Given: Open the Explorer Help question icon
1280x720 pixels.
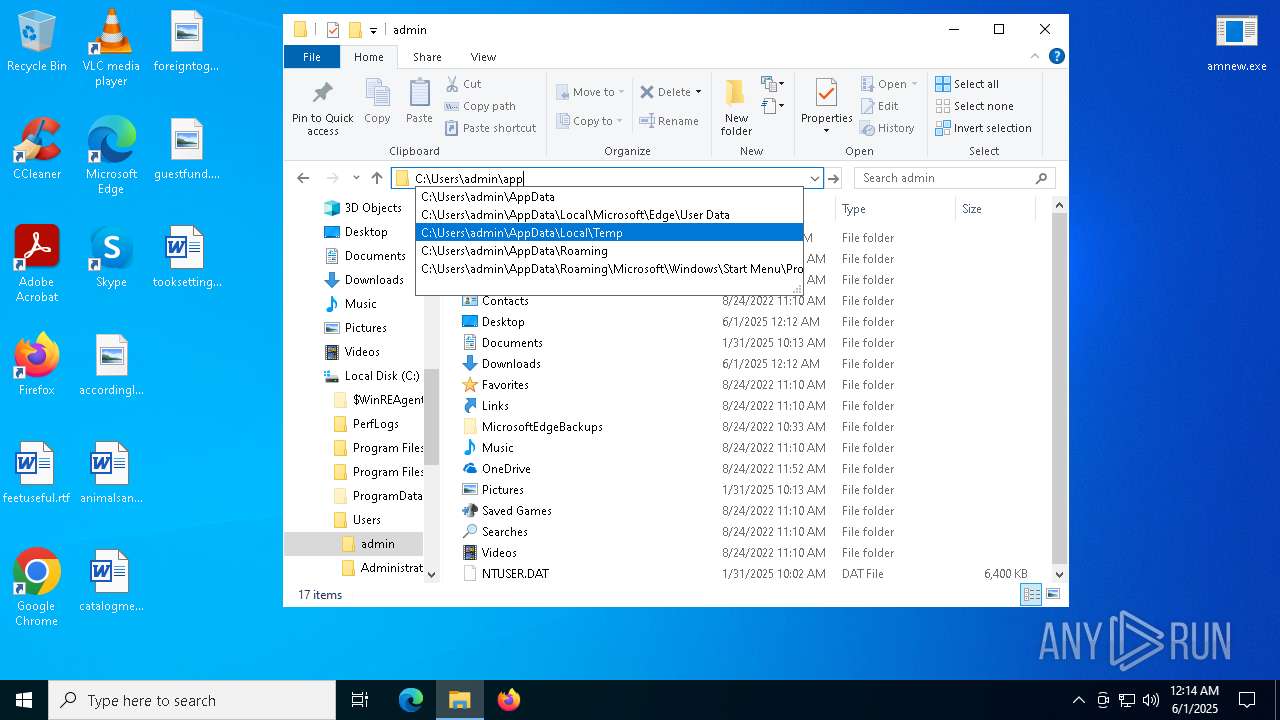Looking at the screenshot, I should 1056,57.
